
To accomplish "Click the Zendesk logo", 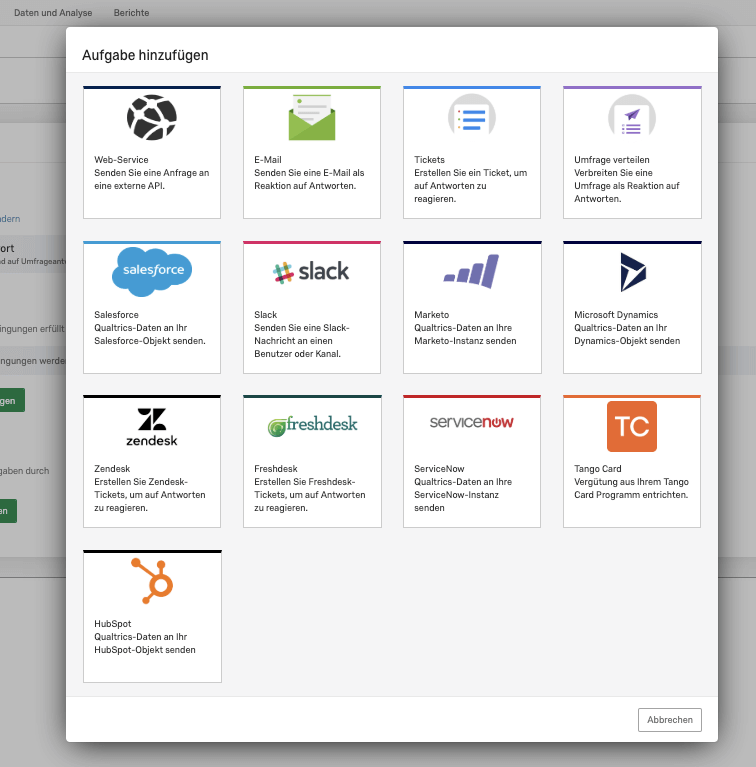I will [x=152, y=427].
